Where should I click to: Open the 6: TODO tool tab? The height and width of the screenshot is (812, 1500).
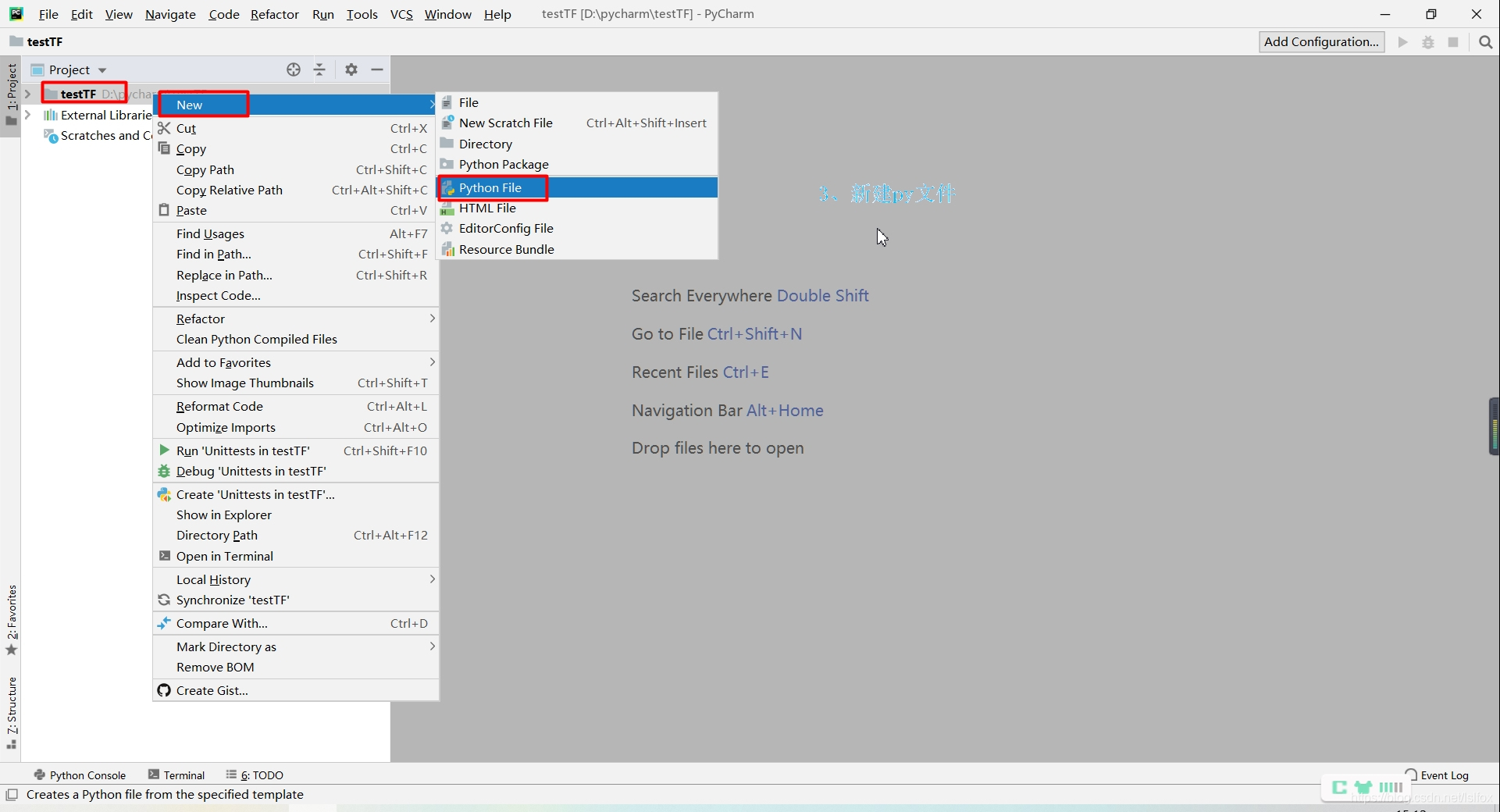[x=255, y=775]
